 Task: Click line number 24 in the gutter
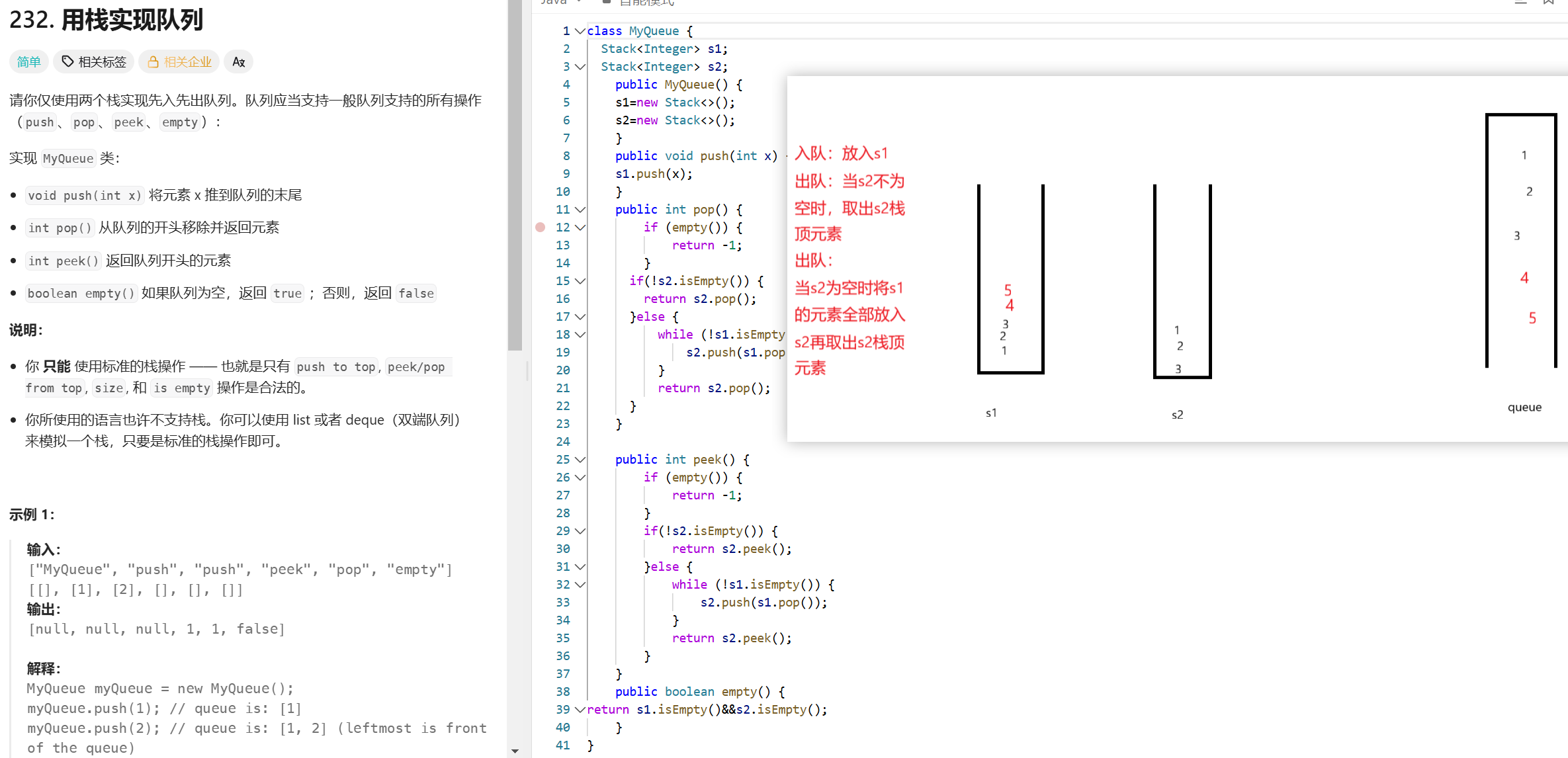[x=562, y=442]
